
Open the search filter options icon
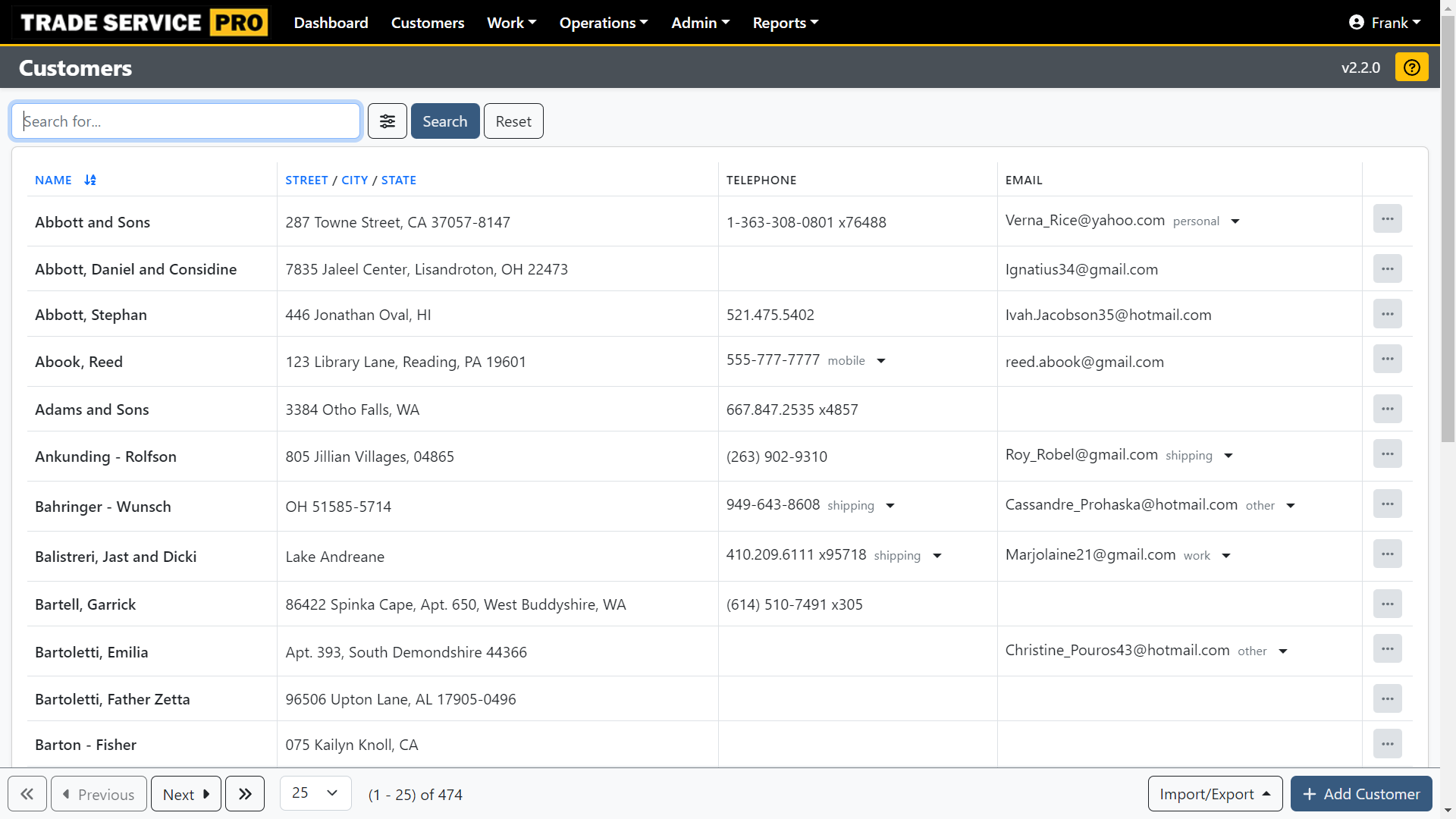(x=387, y=121)
